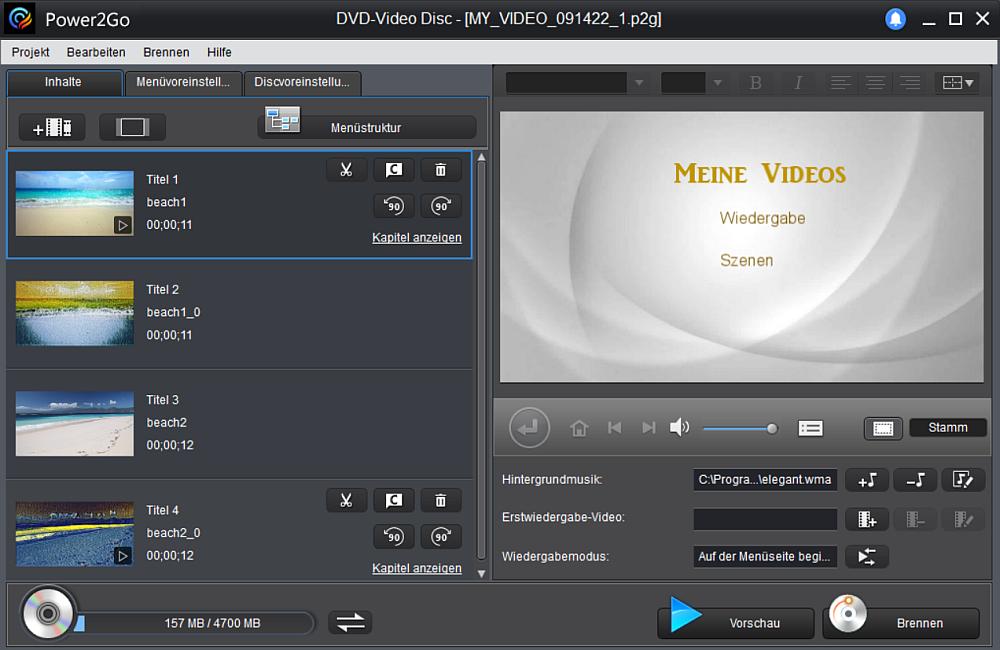Screen dimensions: 1000x650
Task: Click the home icon in the preview controls
Action: click(x=579, y=427)
